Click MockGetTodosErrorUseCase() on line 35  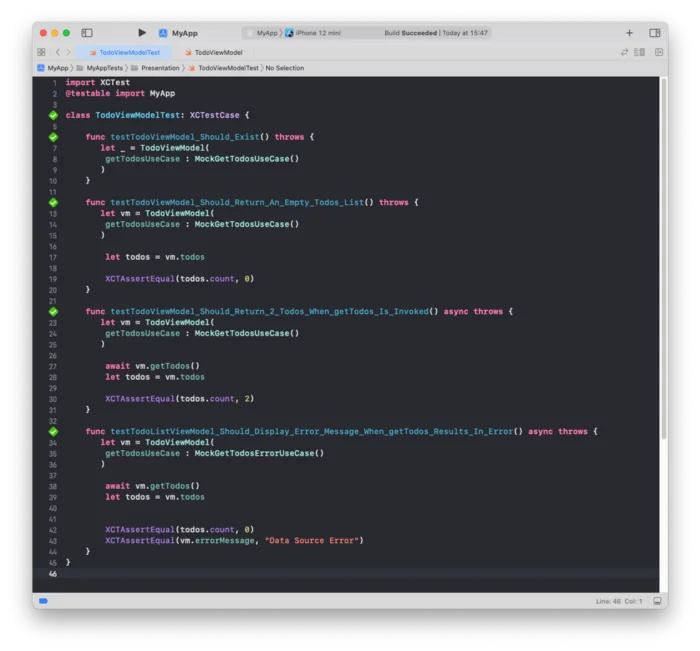click(x=259, y=453)
